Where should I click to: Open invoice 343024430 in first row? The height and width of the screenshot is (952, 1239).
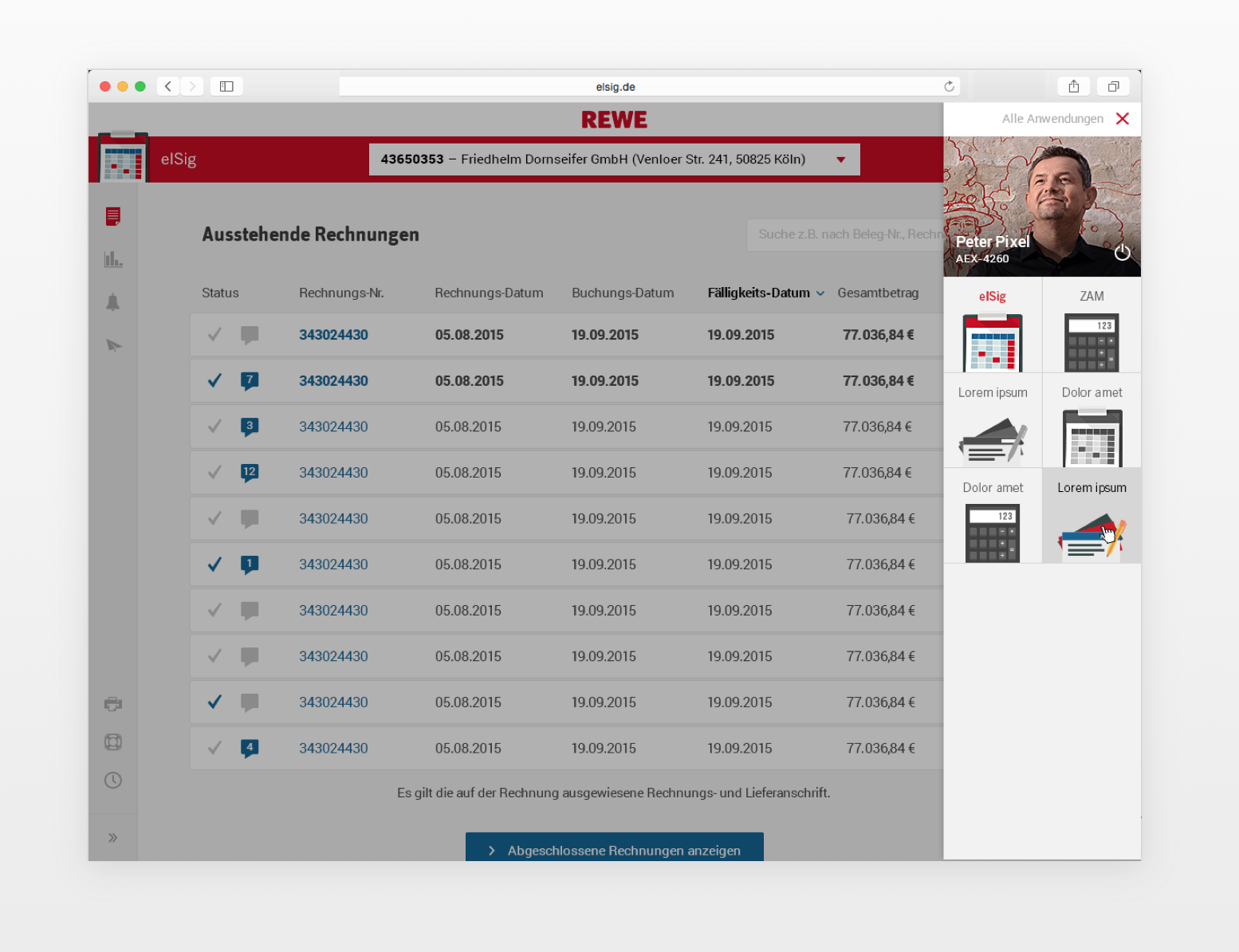click(x=333, y=335)
